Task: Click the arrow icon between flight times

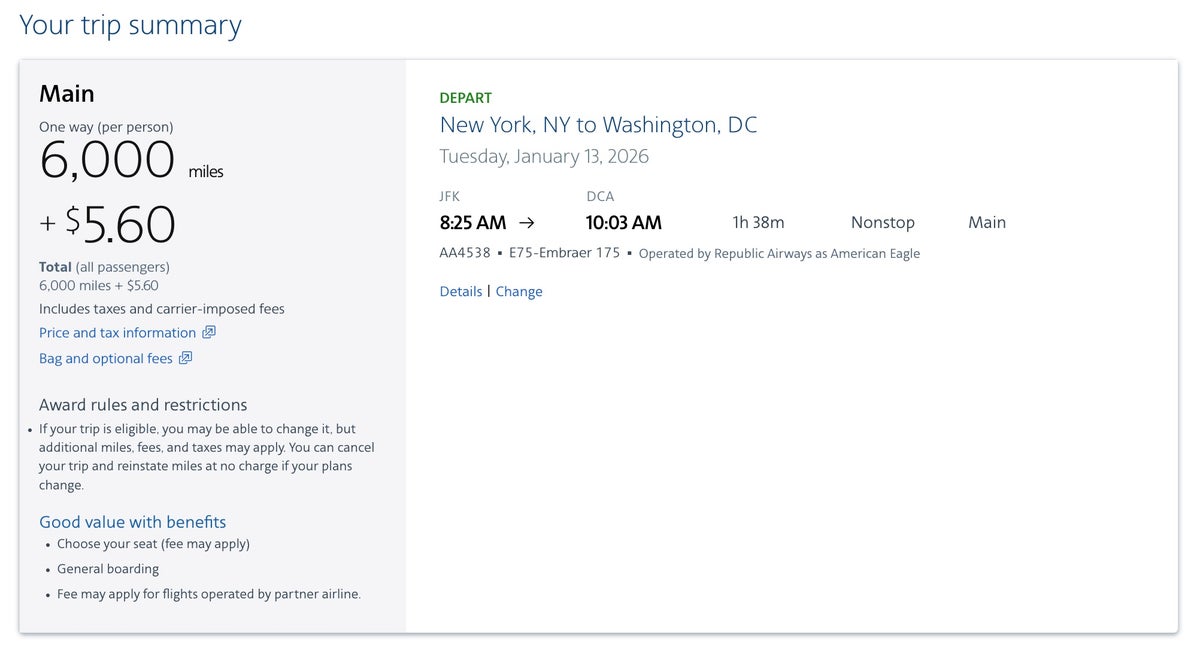Action: [x=527, y=223]
